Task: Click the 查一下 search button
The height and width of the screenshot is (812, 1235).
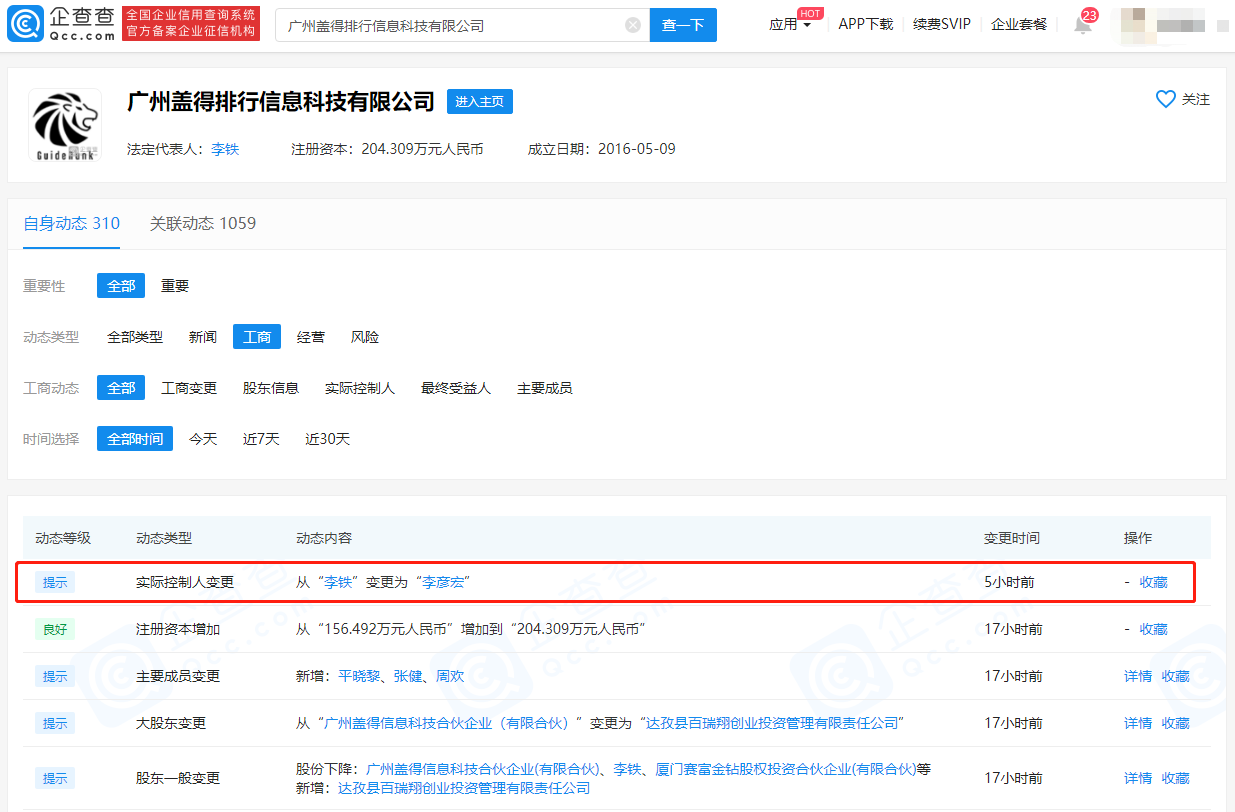Action: [x=683, y=25]
